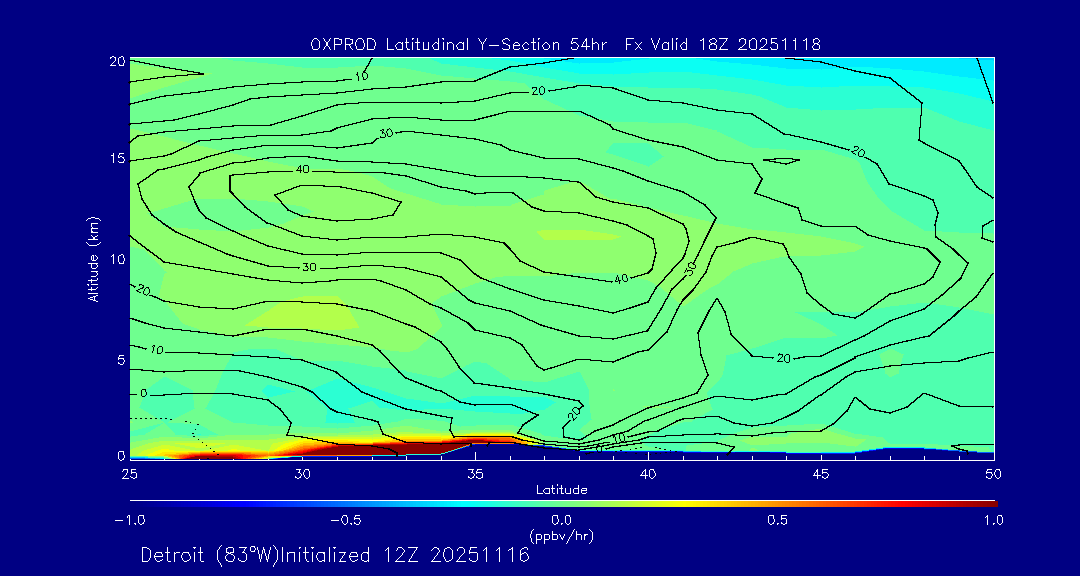
Task: Click the colorbar '0.0' tick label
Action: tap(561, 520)
